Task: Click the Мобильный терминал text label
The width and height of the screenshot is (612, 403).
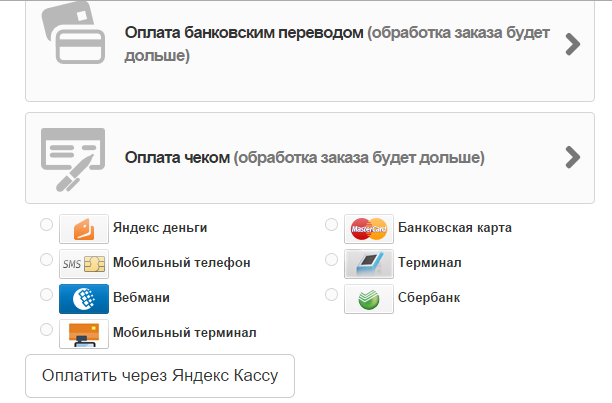Action: (185, 333)
